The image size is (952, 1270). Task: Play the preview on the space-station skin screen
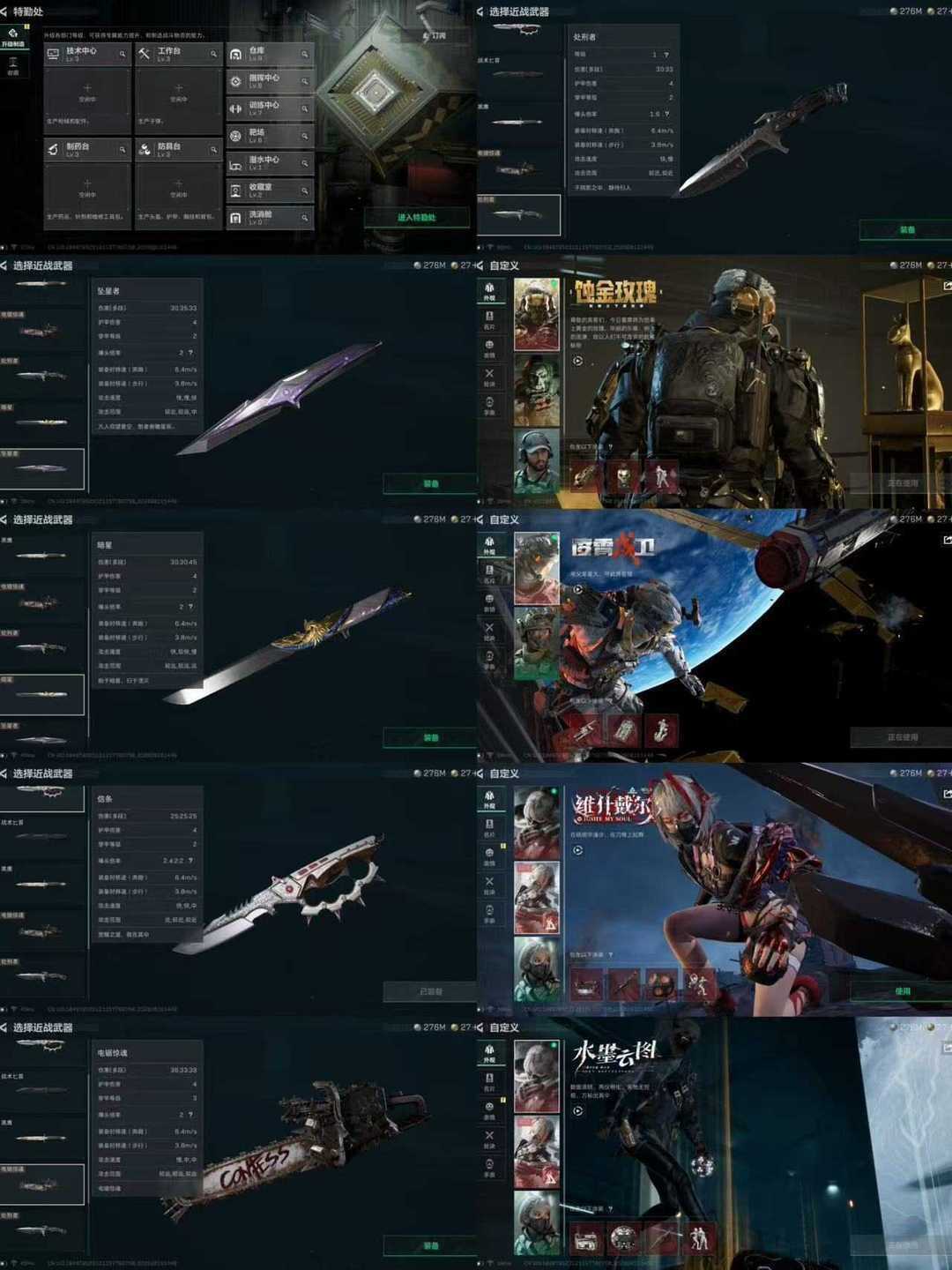[577, 589]
